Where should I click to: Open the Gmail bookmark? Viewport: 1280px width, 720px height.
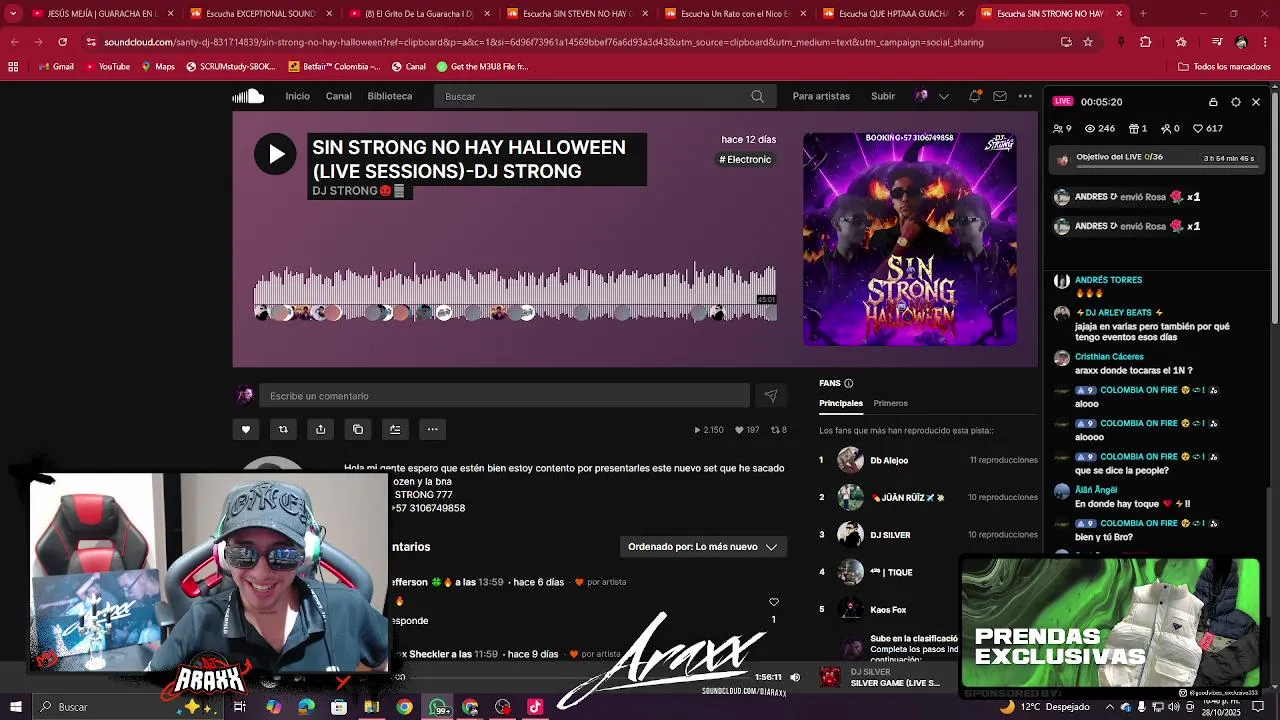pos(56,66)
